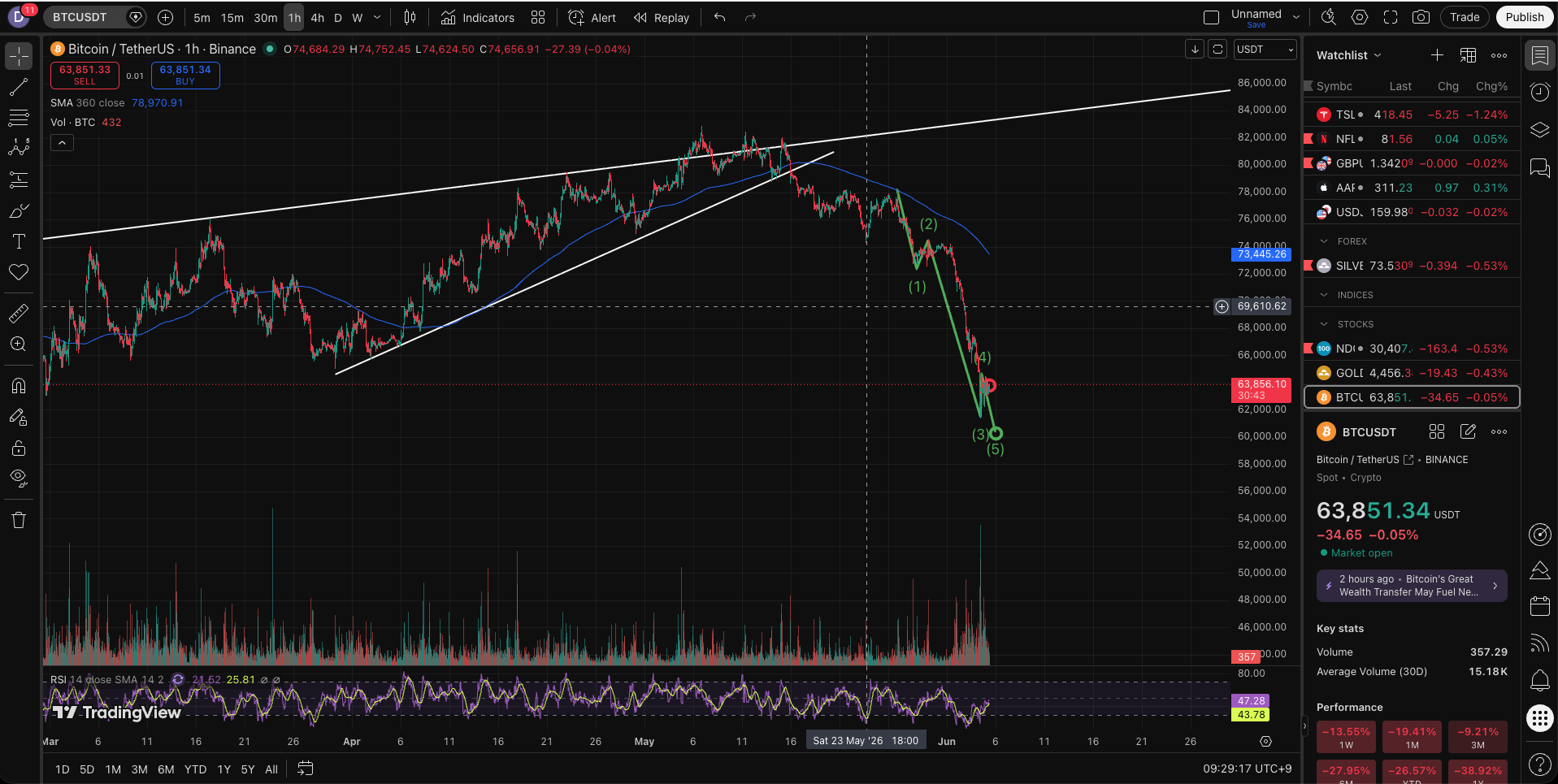Image resolution: width=1558 pixels, height=784 pixels.
Task: Open the Fibonacci retracement tools
Action: 19,118
